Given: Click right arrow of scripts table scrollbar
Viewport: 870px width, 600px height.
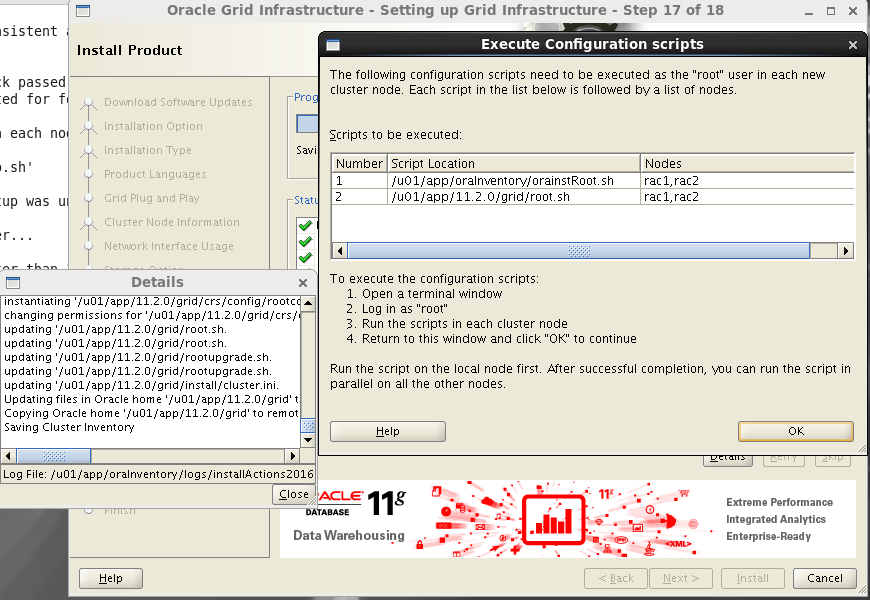Looking at the screenshot, I should click(845, 251).
